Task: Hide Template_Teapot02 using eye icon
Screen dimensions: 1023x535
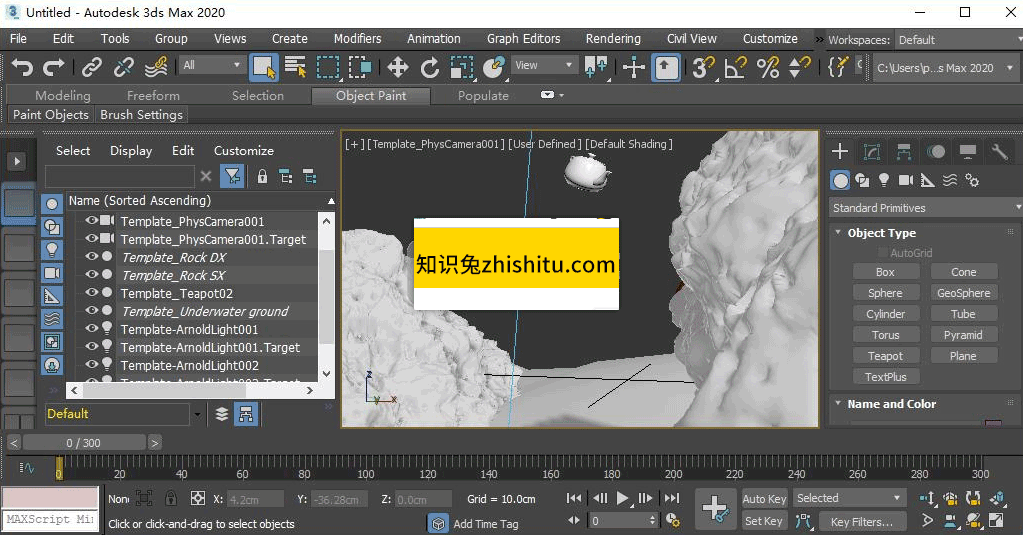Action: [91, 292]
